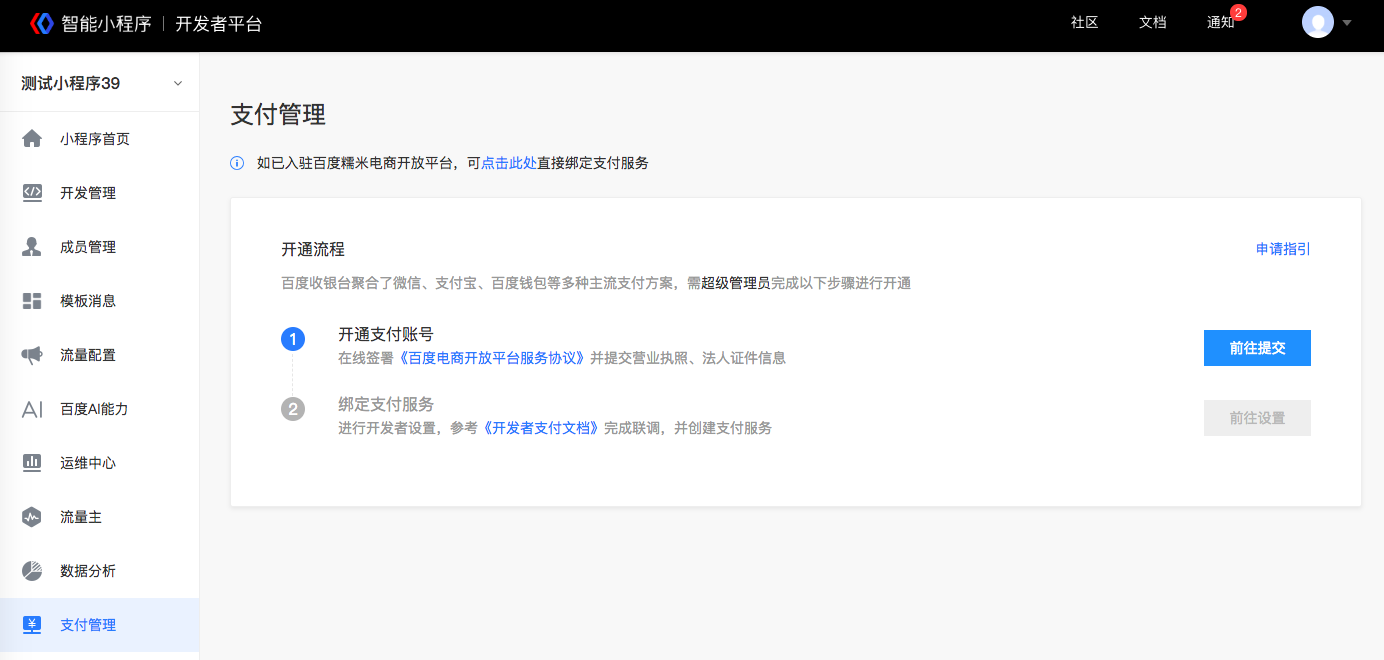Click the AI icon for 百度AI能力
This screenshot has height=660, width=1384.
tap(31, 408)
